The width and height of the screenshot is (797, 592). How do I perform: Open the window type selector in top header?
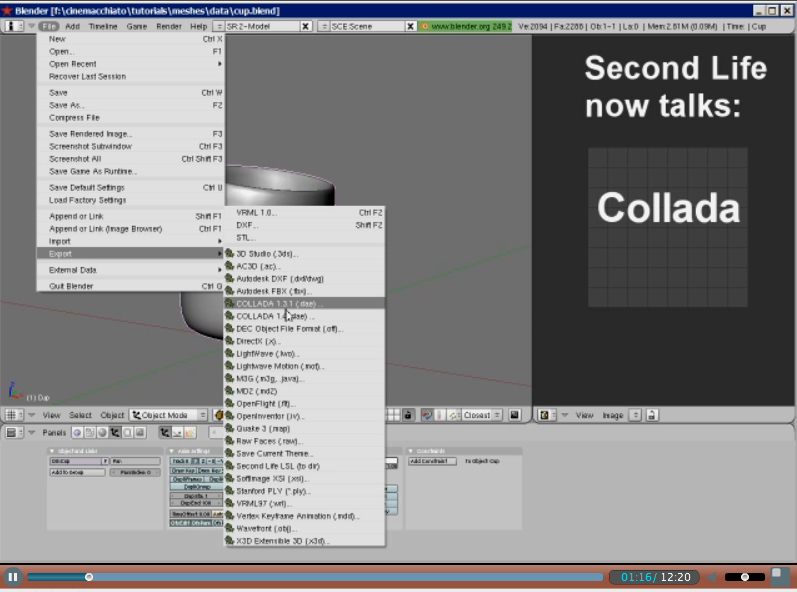tap(14, 26)
